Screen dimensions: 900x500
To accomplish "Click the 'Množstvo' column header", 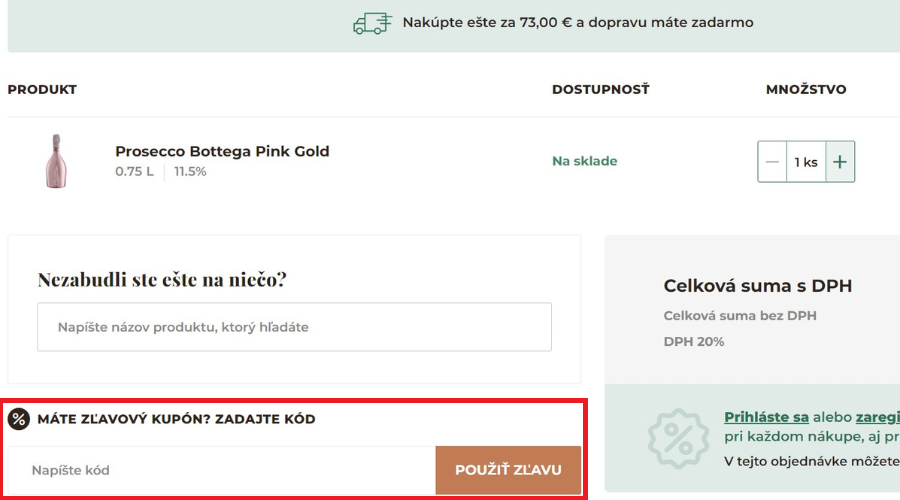I will coord(805,89).
